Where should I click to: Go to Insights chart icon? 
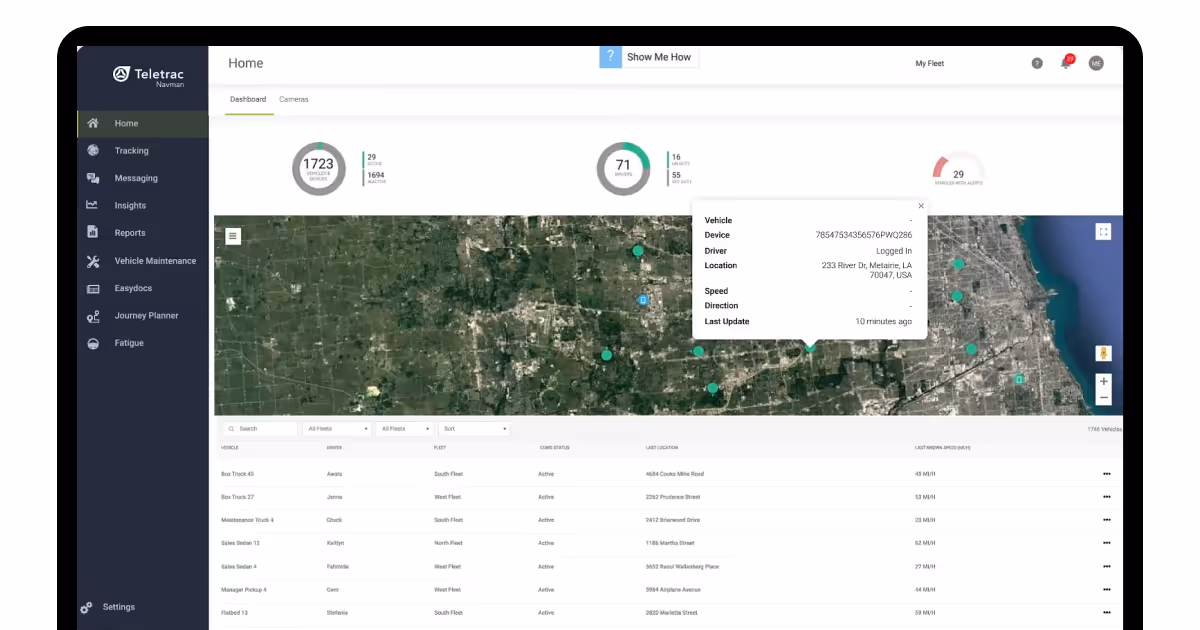point(92,205)
